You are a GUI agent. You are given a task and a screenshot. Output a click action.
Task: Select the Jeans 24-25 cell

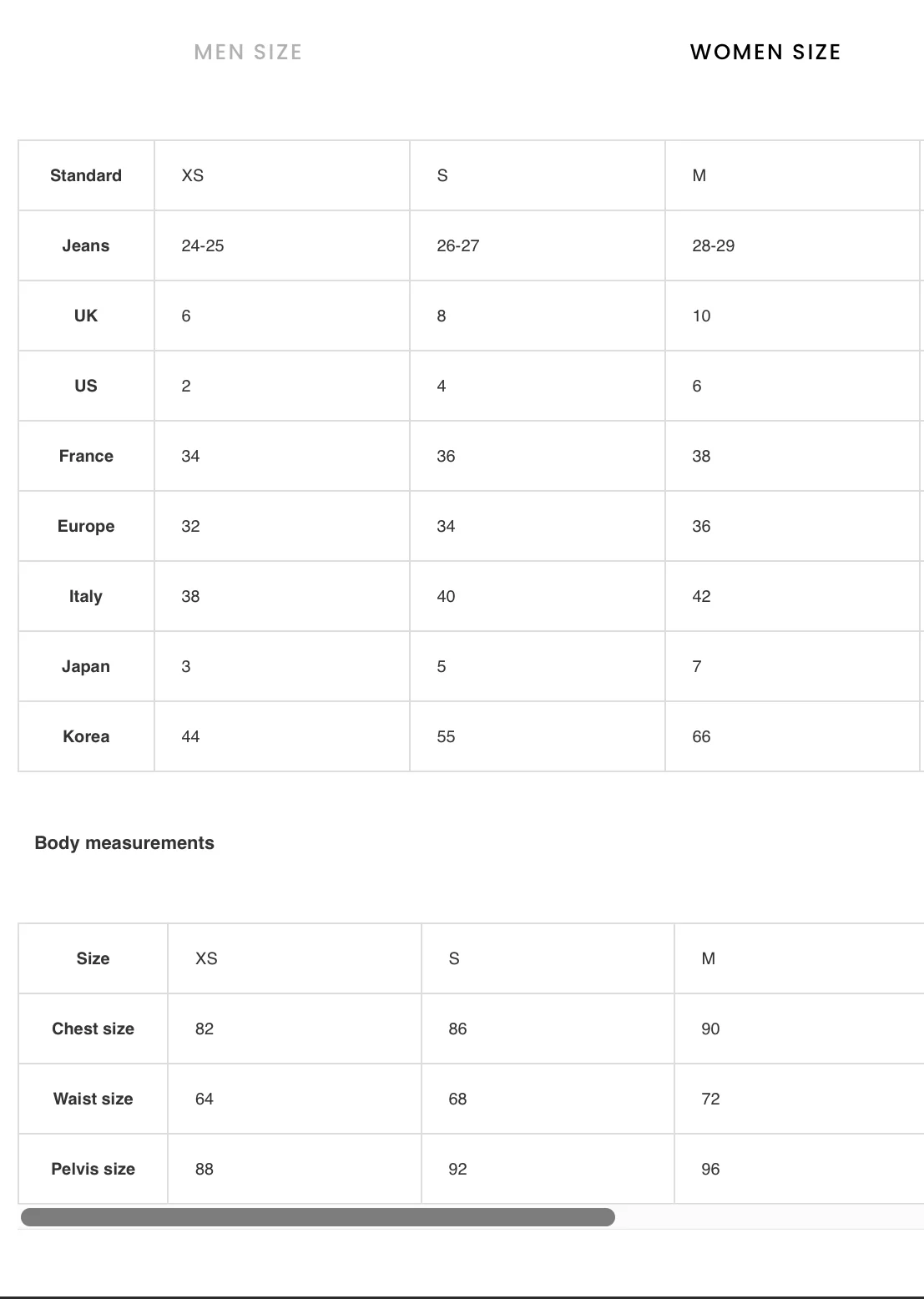pyautogui.click(x=203, y=245)
